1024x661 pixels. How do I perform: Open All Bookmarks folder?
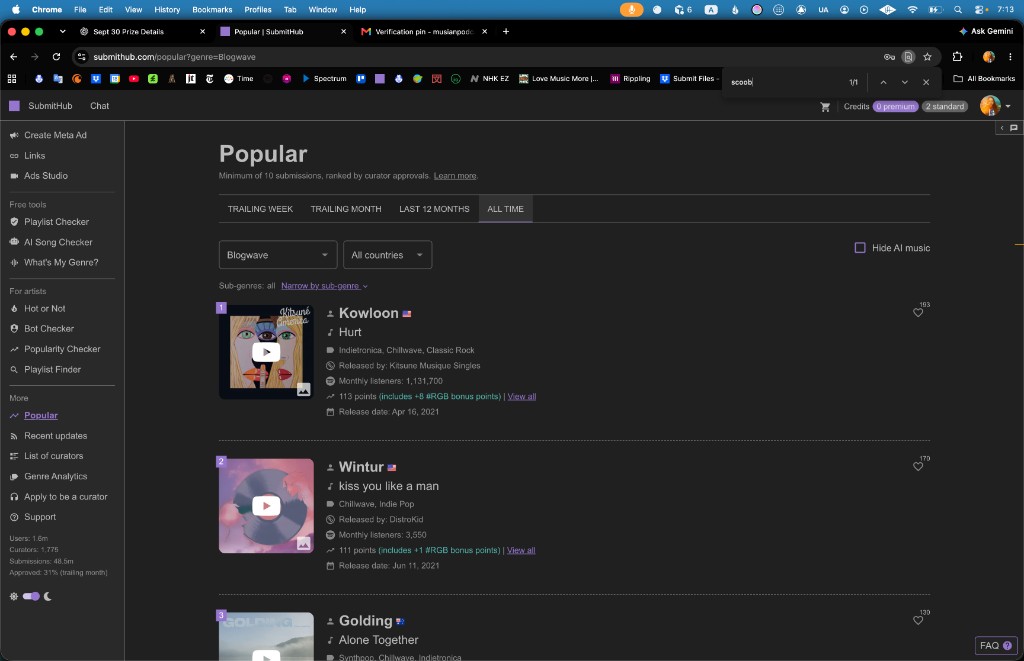tap(984, 78)
